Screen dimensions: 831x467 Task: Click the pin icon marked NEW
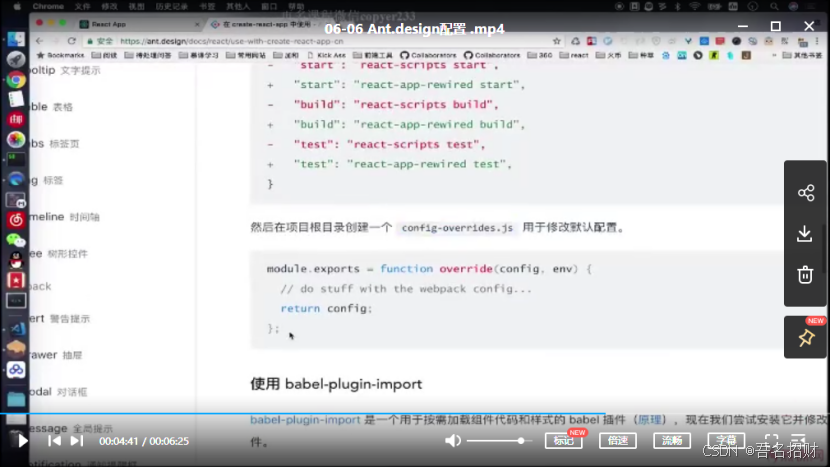click(x=806, y=338)
